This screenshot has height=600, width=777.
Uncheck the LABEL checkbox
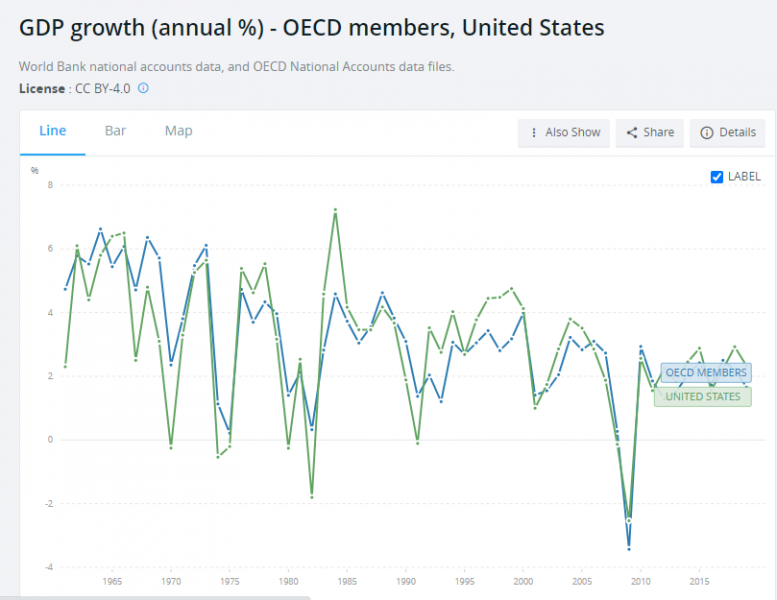pyautogui.click(x=716, y=177)
